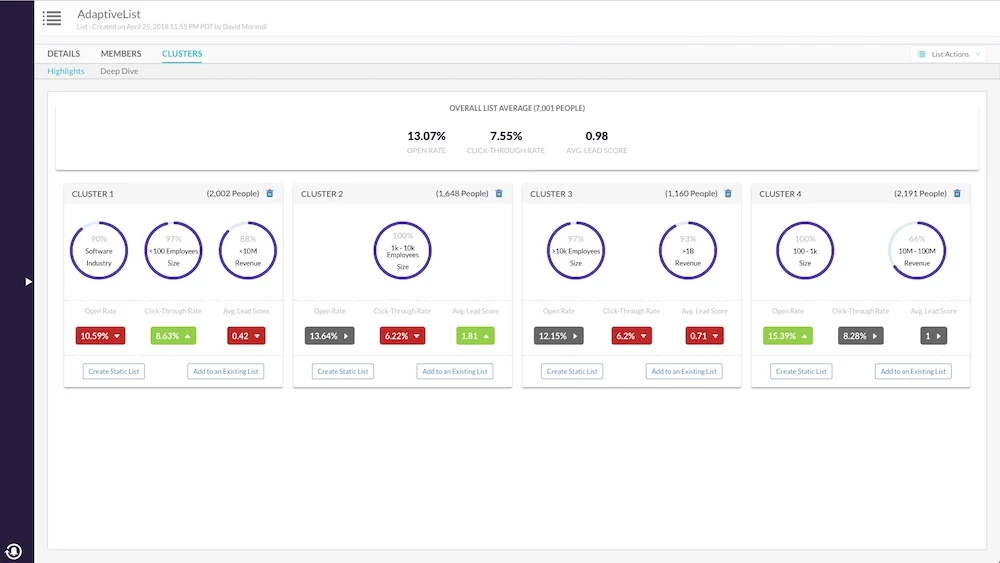Viewport: 1000px width, 563px height.
Task: Click Create Static List in Cluster 2
Action: click(x=342, y=371)
